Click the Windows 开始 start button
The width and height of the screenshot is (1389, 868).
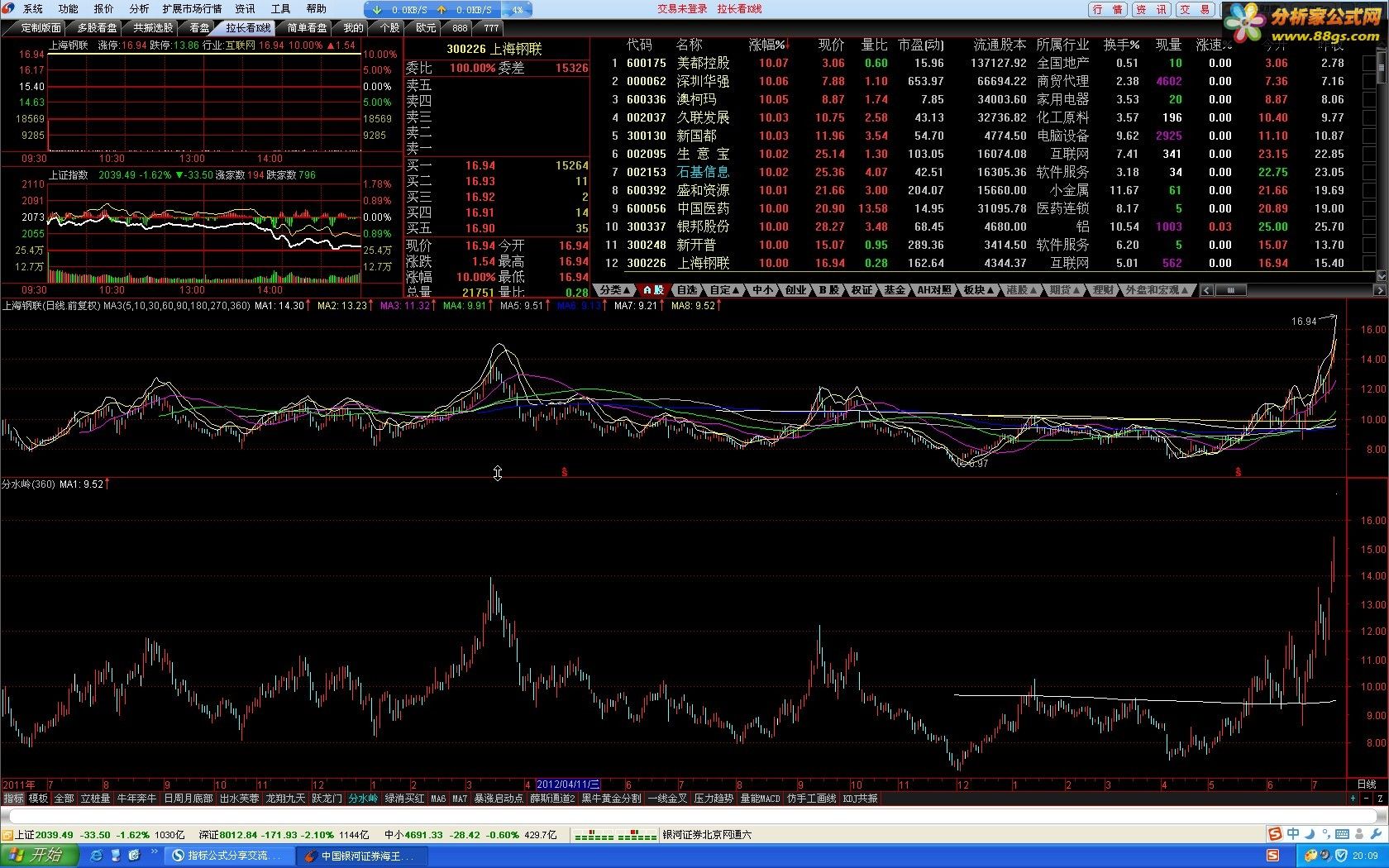(x=39, y=855)
